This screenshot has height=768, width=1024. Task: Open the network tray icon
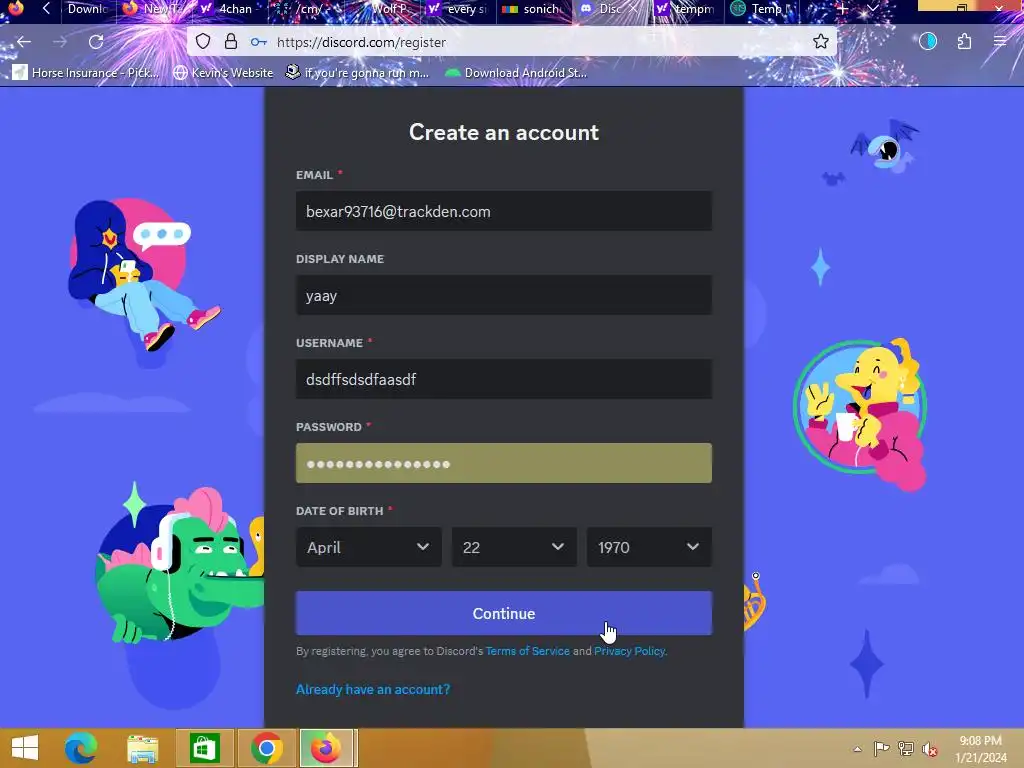905,749
